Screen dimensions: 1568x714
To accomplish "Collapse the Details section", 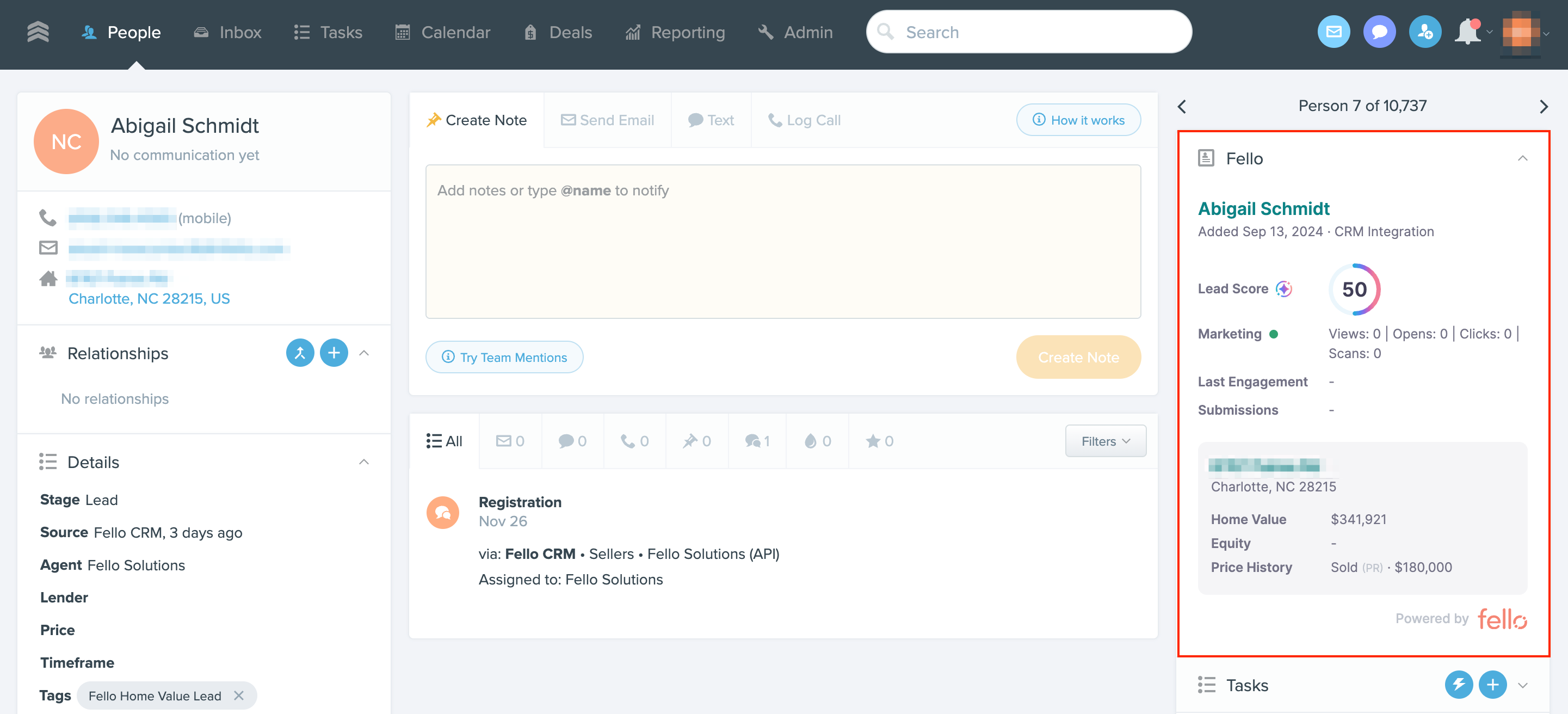I will [x=364, y=462].
